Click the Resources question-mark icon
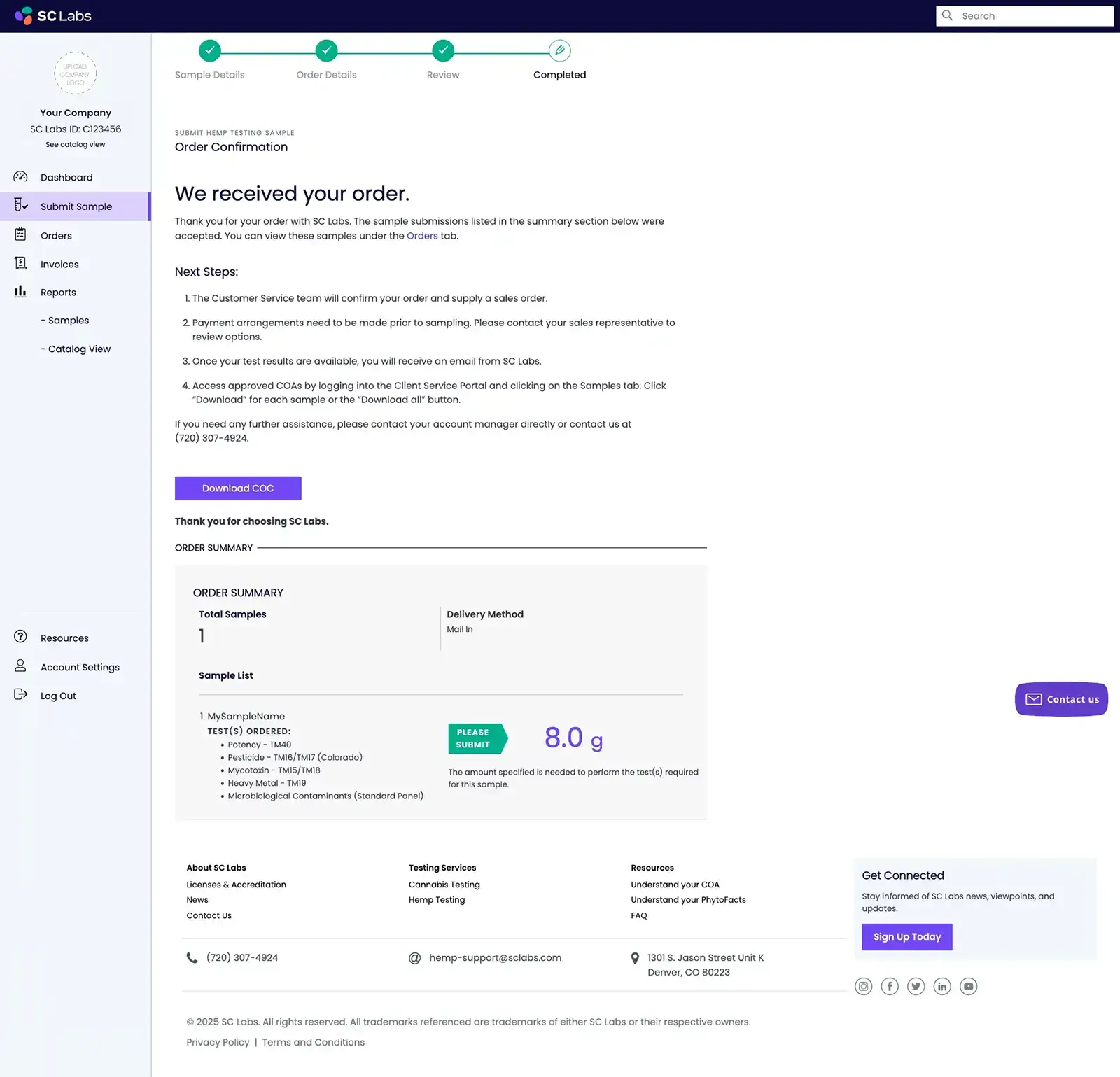 19,637
